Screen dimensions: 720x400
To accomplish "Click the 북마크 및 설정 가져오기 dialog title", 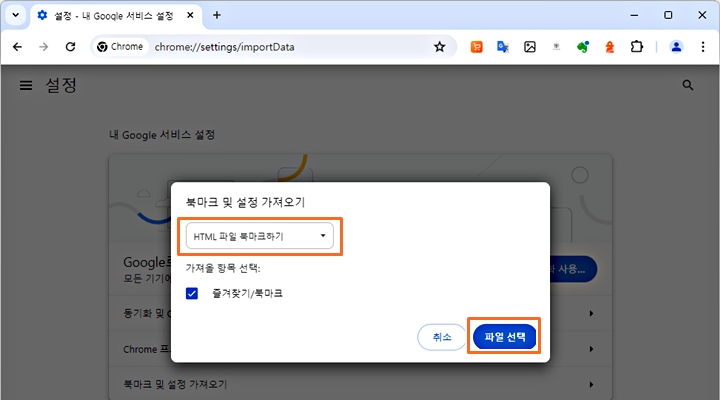I will [245, 202].
